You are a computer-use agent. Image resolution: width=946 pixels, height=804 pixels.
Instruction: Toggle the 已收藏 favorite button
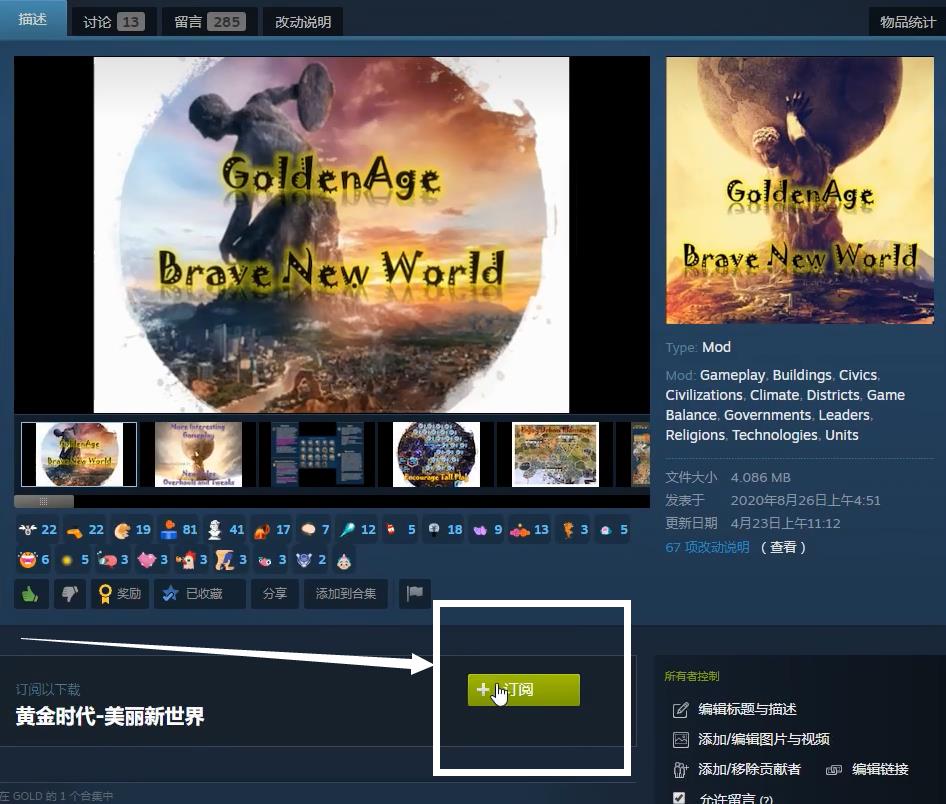[200, 594]
